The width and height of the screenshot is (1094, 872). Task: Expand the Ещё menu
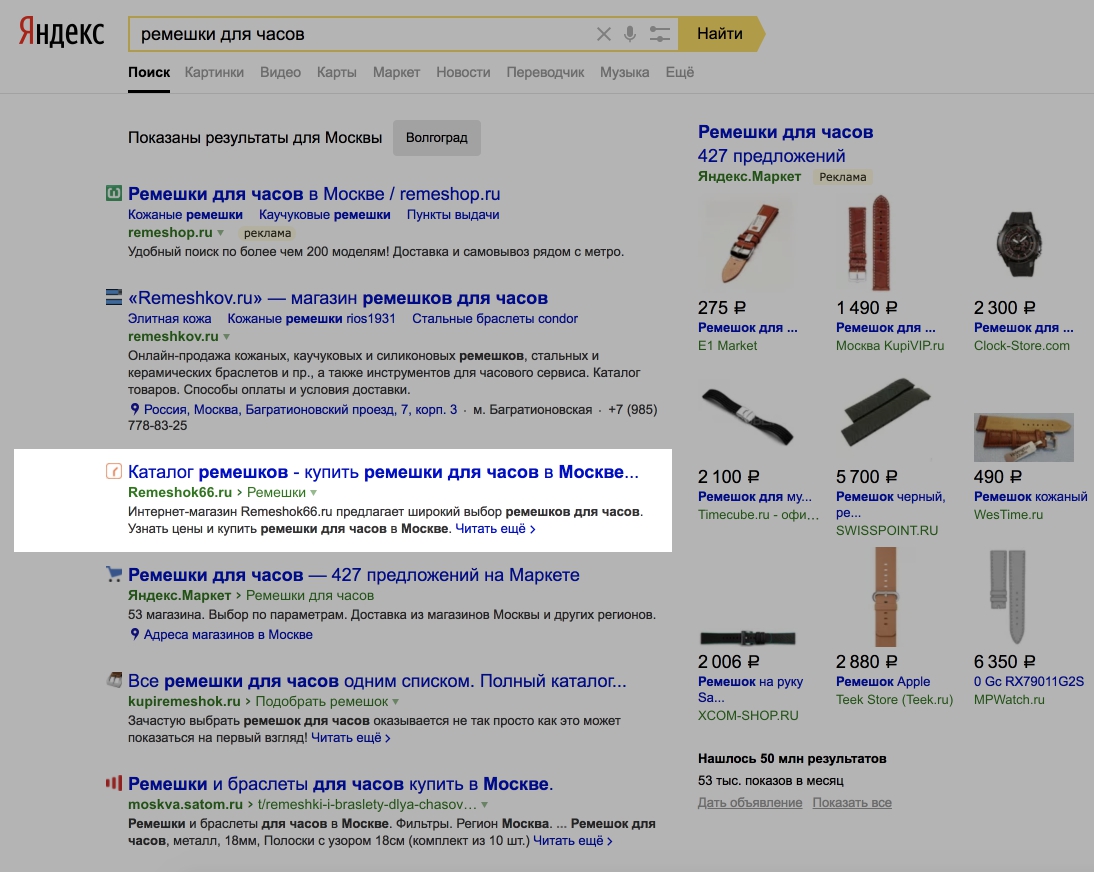[680, 73]
